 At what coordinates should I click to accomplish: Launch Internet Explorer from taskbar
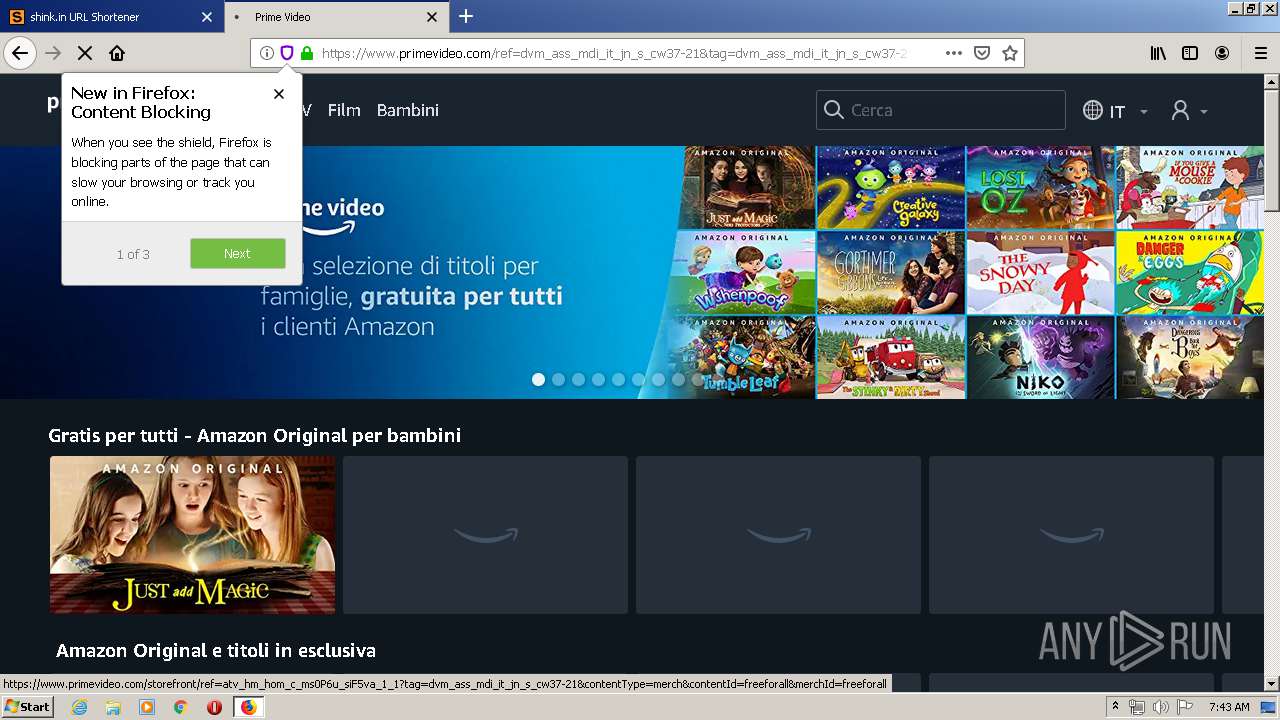[x=79, y=707]
